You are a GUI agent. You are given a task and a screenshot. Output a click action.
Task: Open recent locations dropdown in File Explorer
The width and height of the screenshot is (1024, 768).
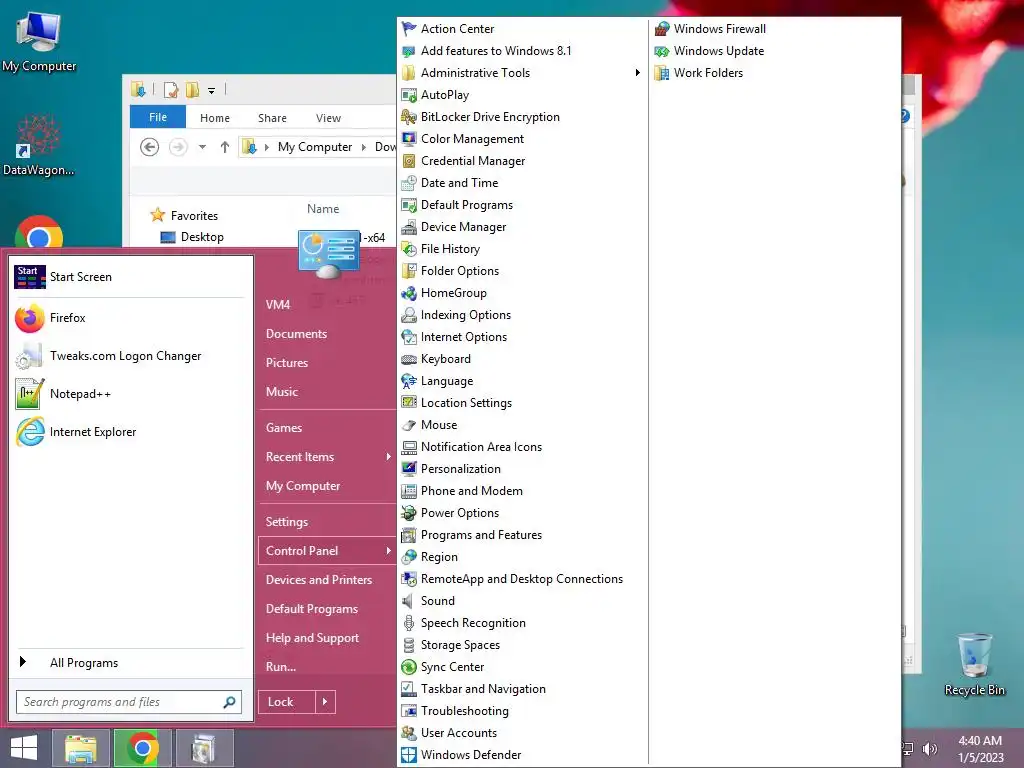click(202, 147)
